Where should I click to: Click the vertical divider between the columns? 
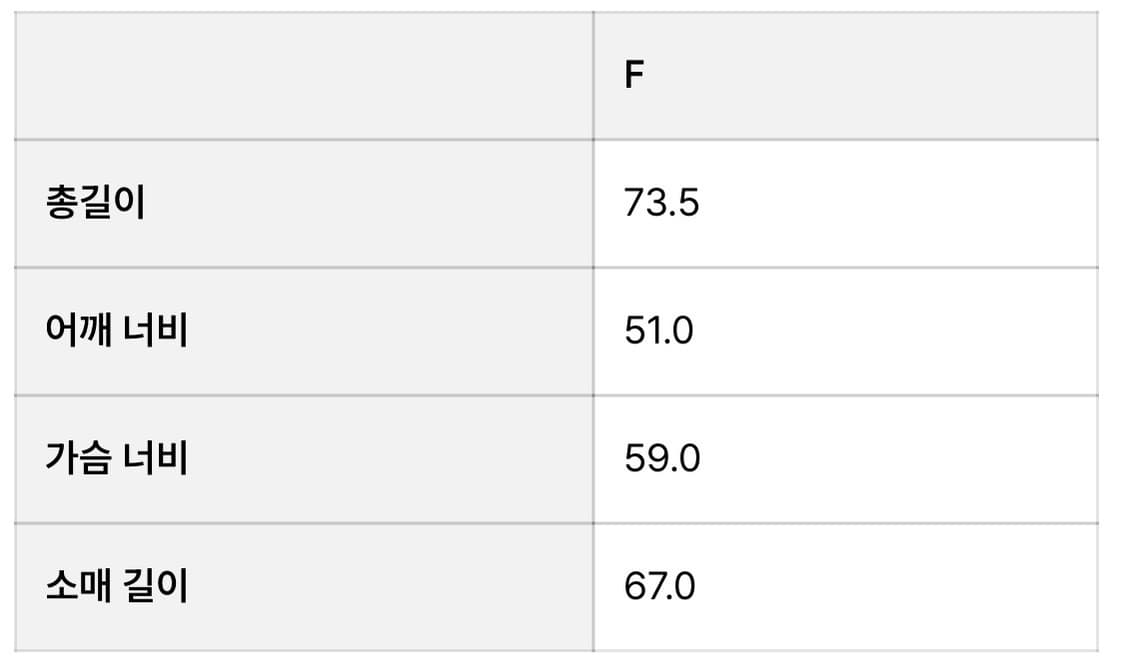tap(593, 330)
